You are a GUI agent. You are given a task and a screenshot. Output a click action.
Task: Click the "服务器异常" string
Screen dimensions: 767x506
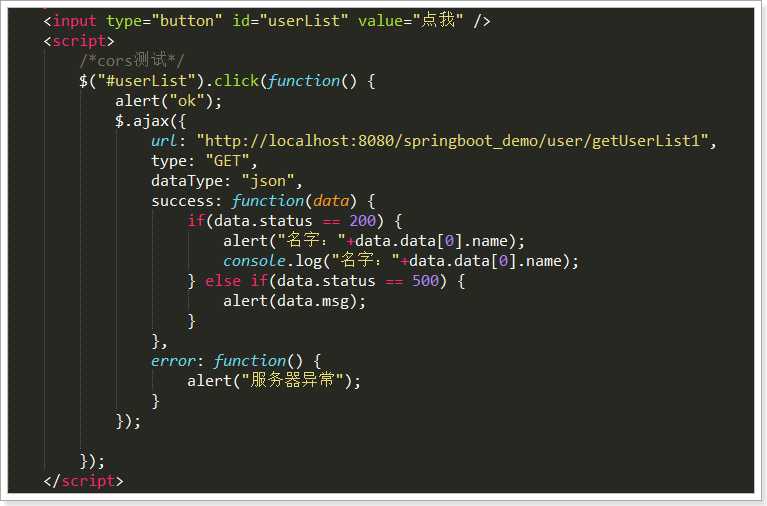pos(293,380)
